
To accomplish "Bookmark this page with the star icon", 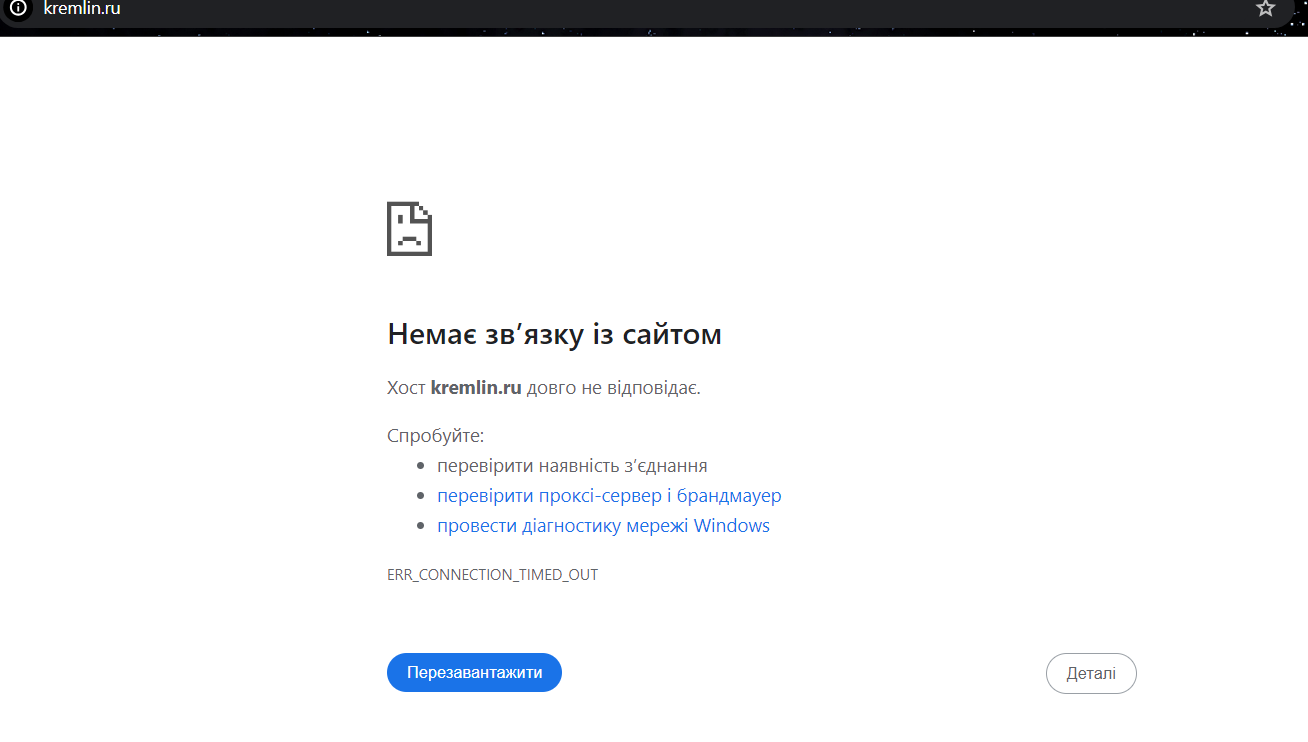I will (1265, 8).
